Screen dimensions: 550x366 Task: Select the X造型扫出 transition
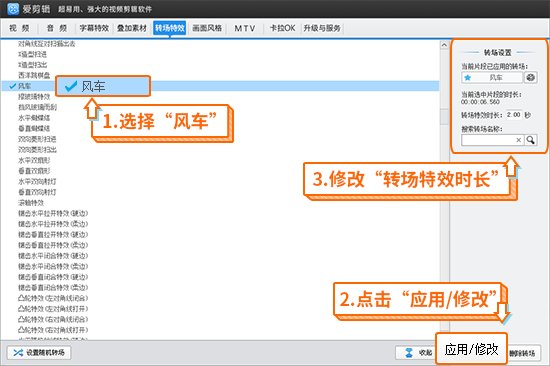point(32,65)
